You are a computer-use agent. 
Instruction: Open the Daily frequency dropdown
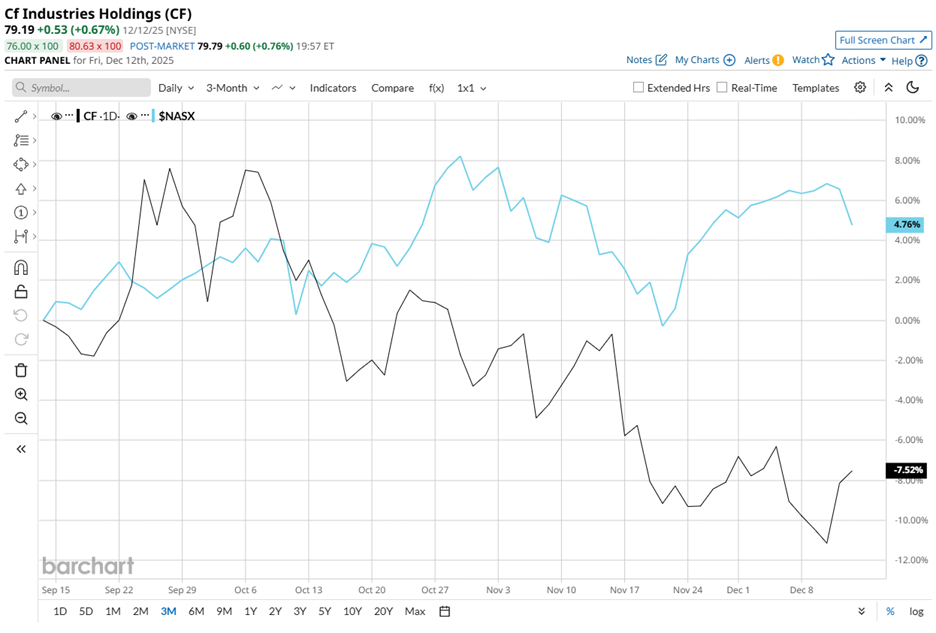[x=176, y=88]
